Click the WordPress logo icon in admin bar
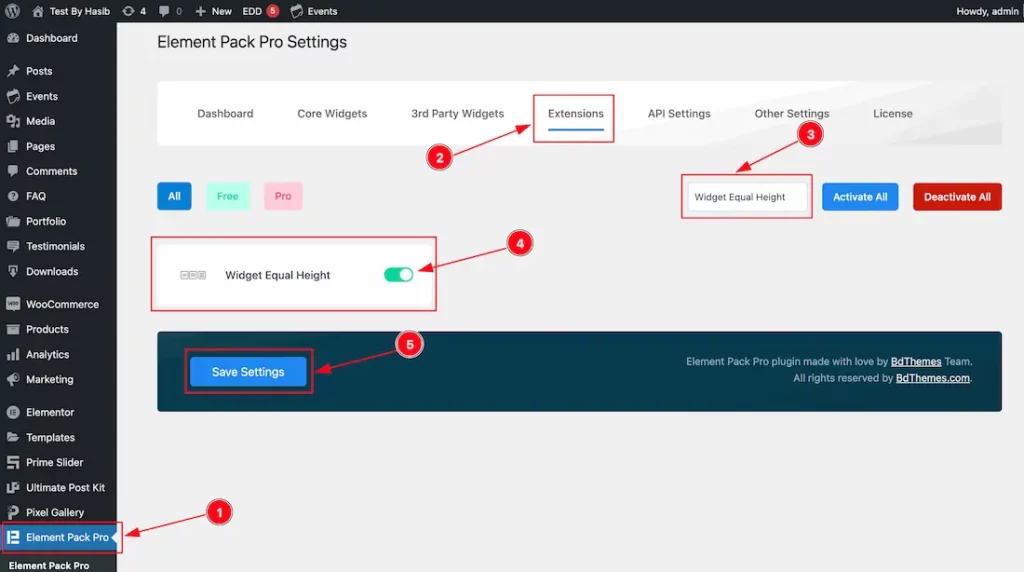1024x572 pixels. tap(12, 11)
